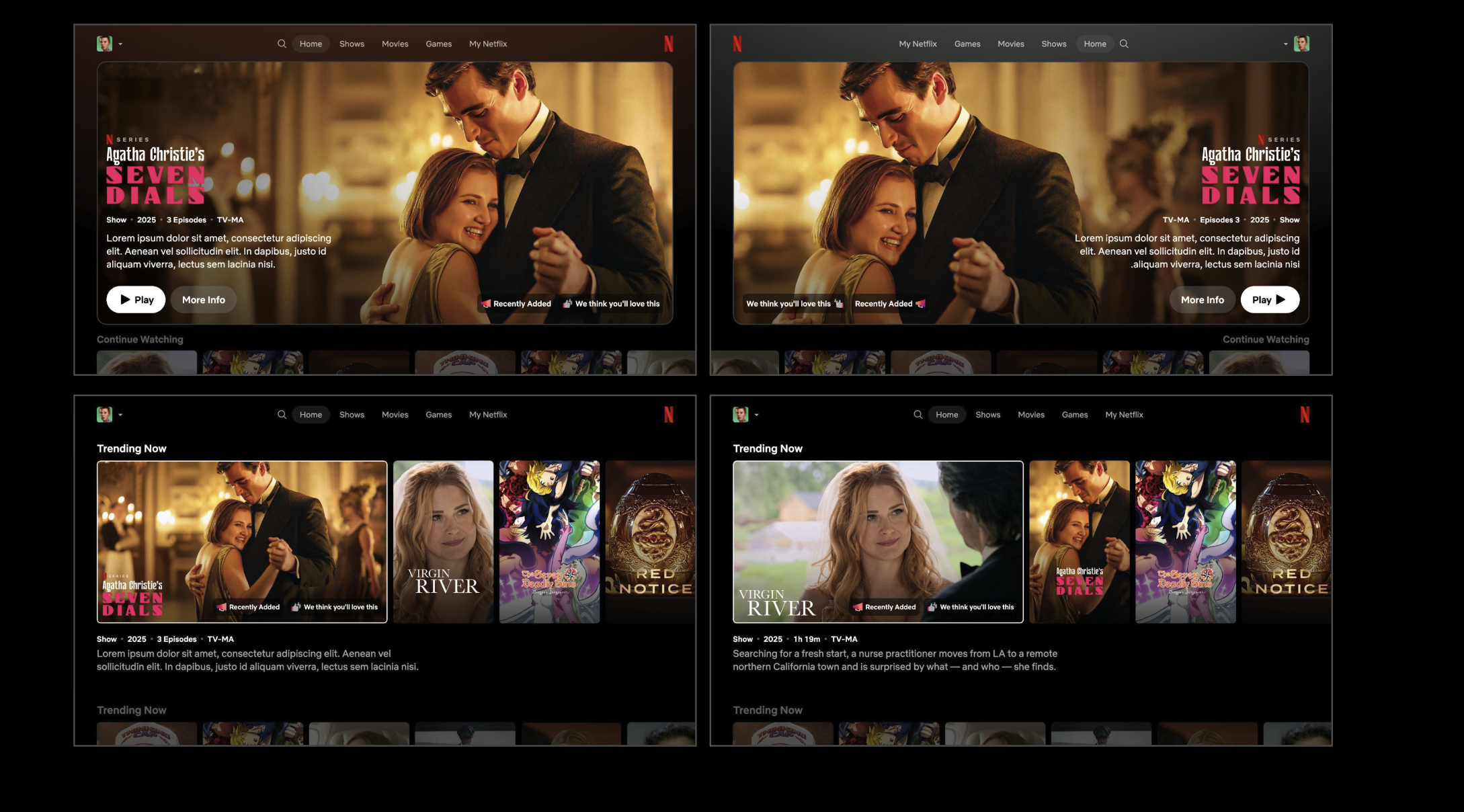Open My Netflix tab in top-left mockup
Viewport: 1464px width, 812px height.
[488, 44]
